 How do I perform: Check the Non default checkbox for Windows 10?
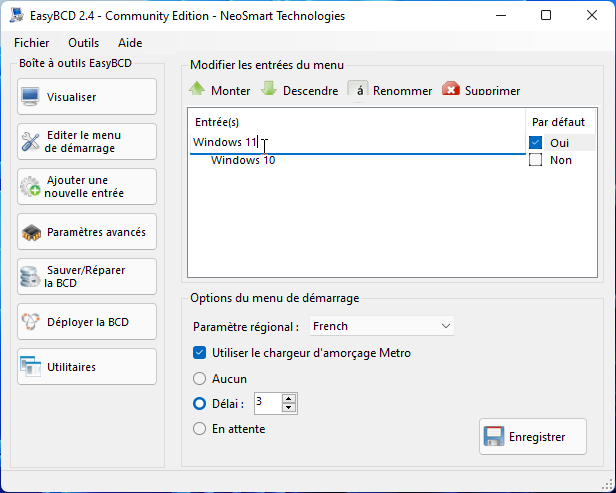[x=535, y=160]
